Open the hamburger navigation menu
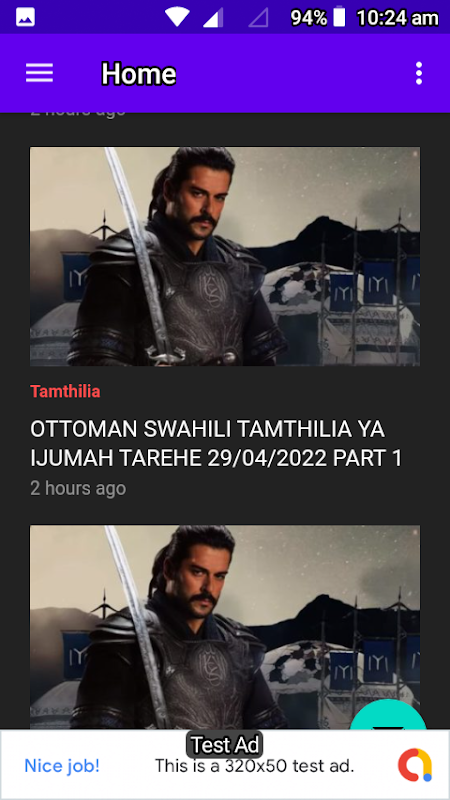This screenshot has width=450, height=800. [x=39, y=73]
